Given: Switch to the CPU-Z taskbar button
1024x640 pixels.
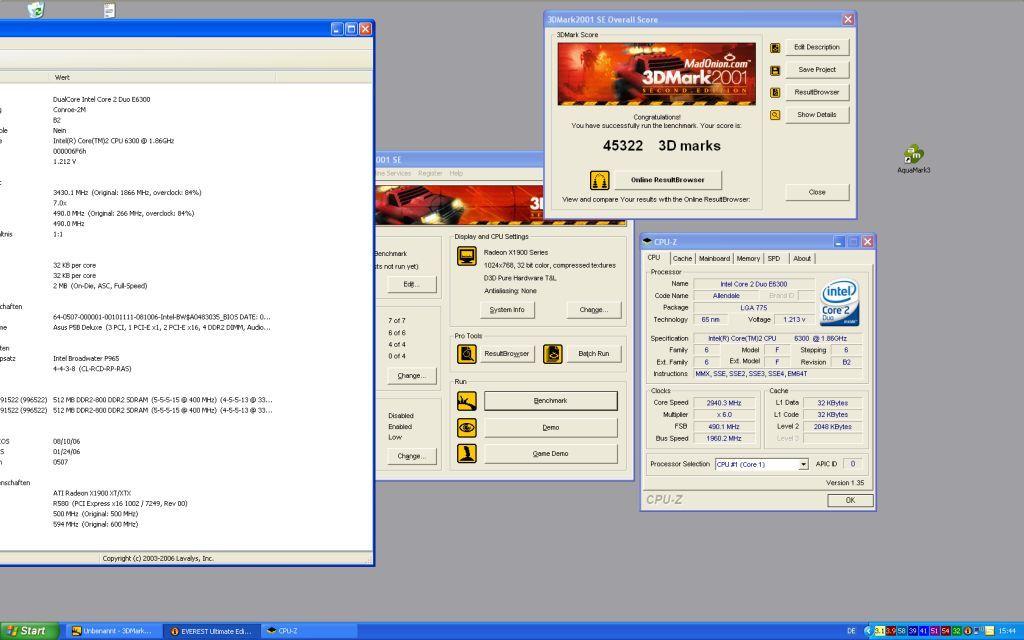Looking at the screenshot, I should (x=310, y=631).
